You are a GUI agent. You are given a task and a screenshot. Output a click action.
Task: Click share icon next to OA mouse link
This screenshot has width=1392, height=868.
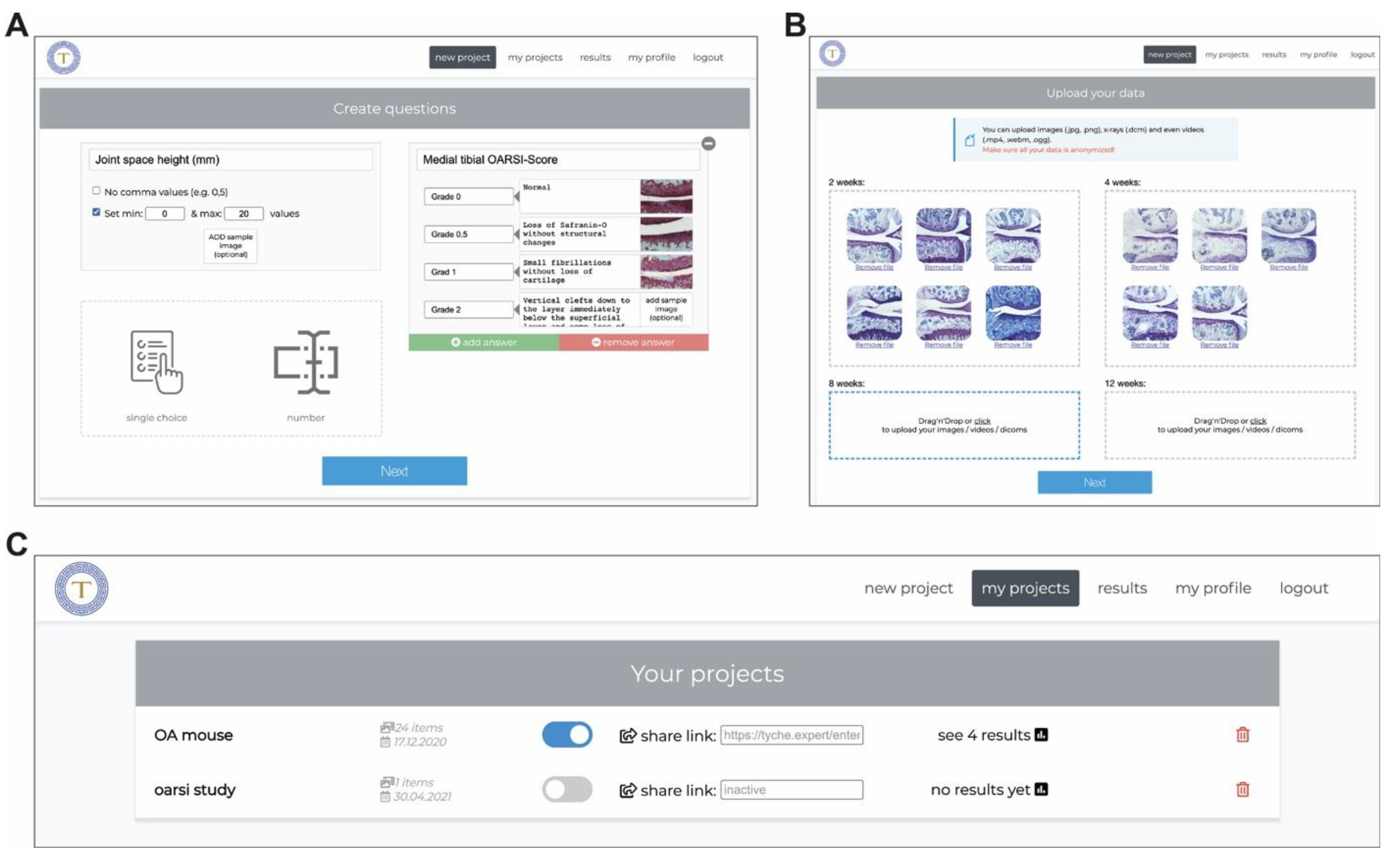tap(627, 735)
